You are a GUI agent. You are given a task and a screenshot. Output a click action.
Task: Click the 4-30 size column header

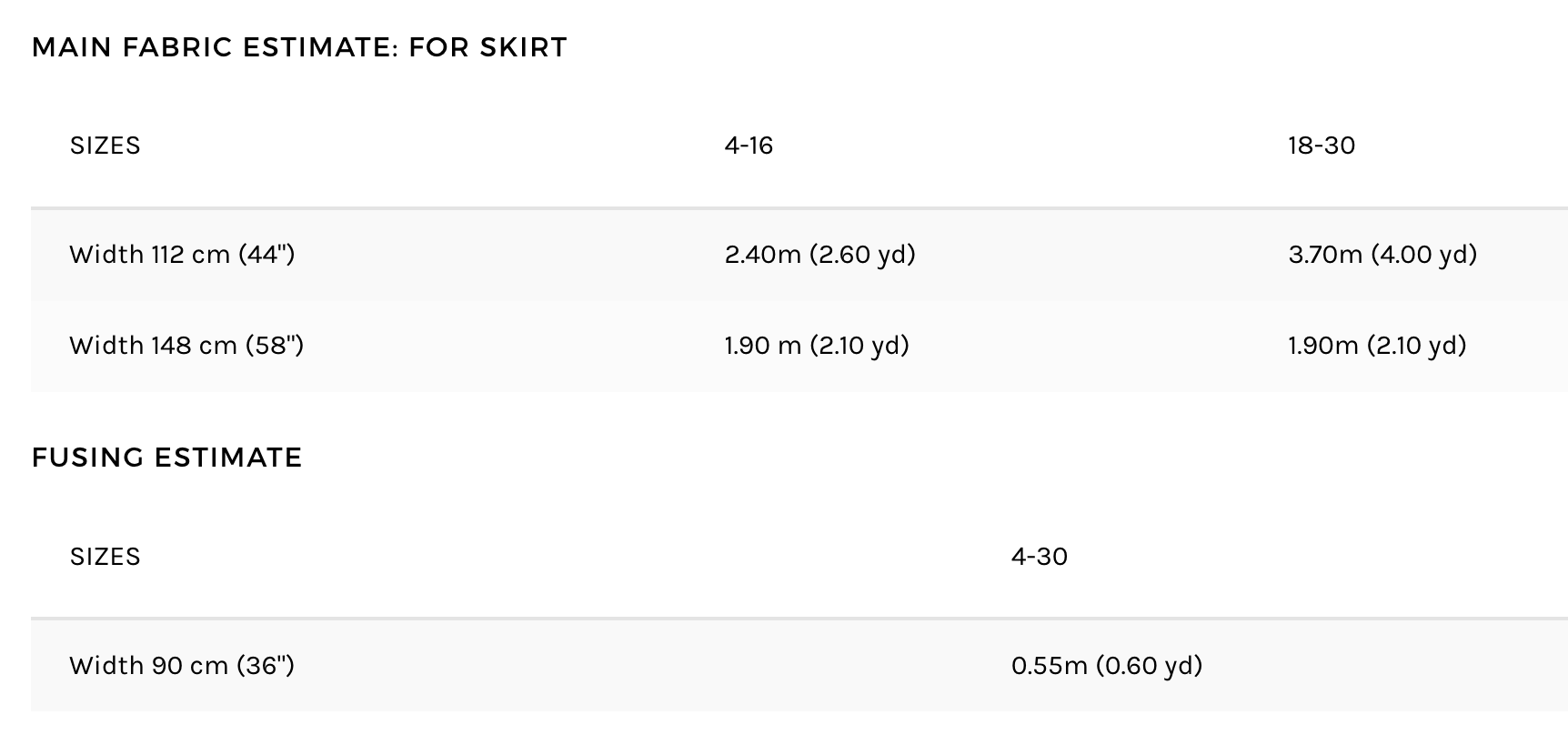click(1040, 557)
